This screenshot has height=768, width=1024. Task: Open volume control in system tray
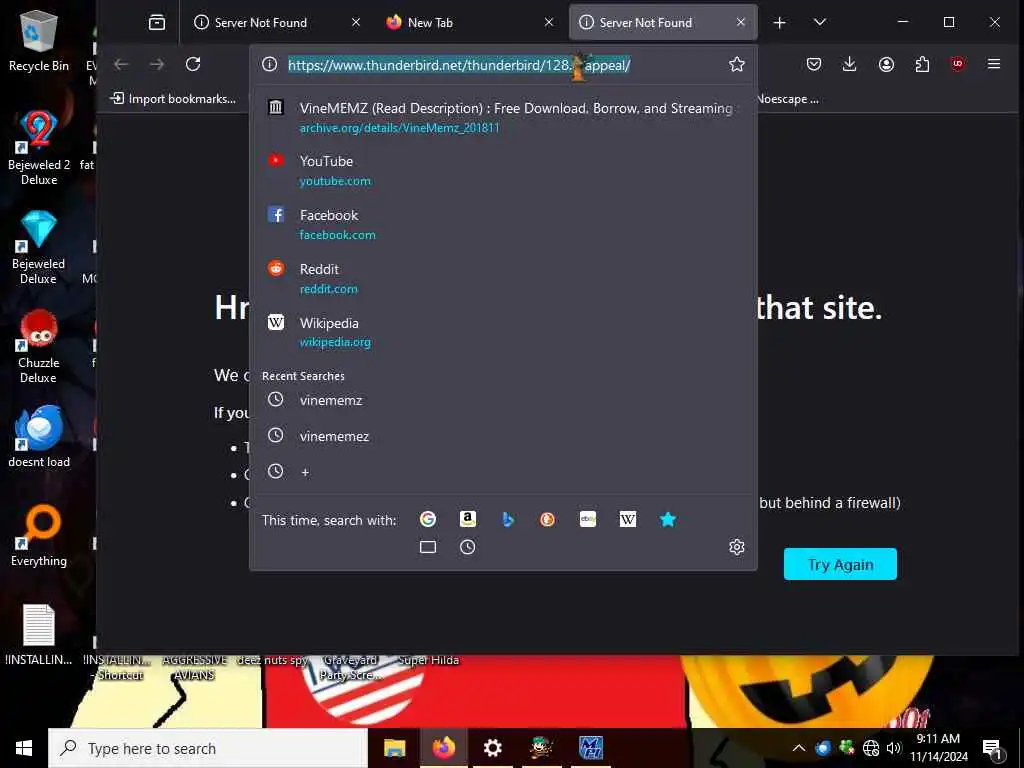[x=894, y=748]
